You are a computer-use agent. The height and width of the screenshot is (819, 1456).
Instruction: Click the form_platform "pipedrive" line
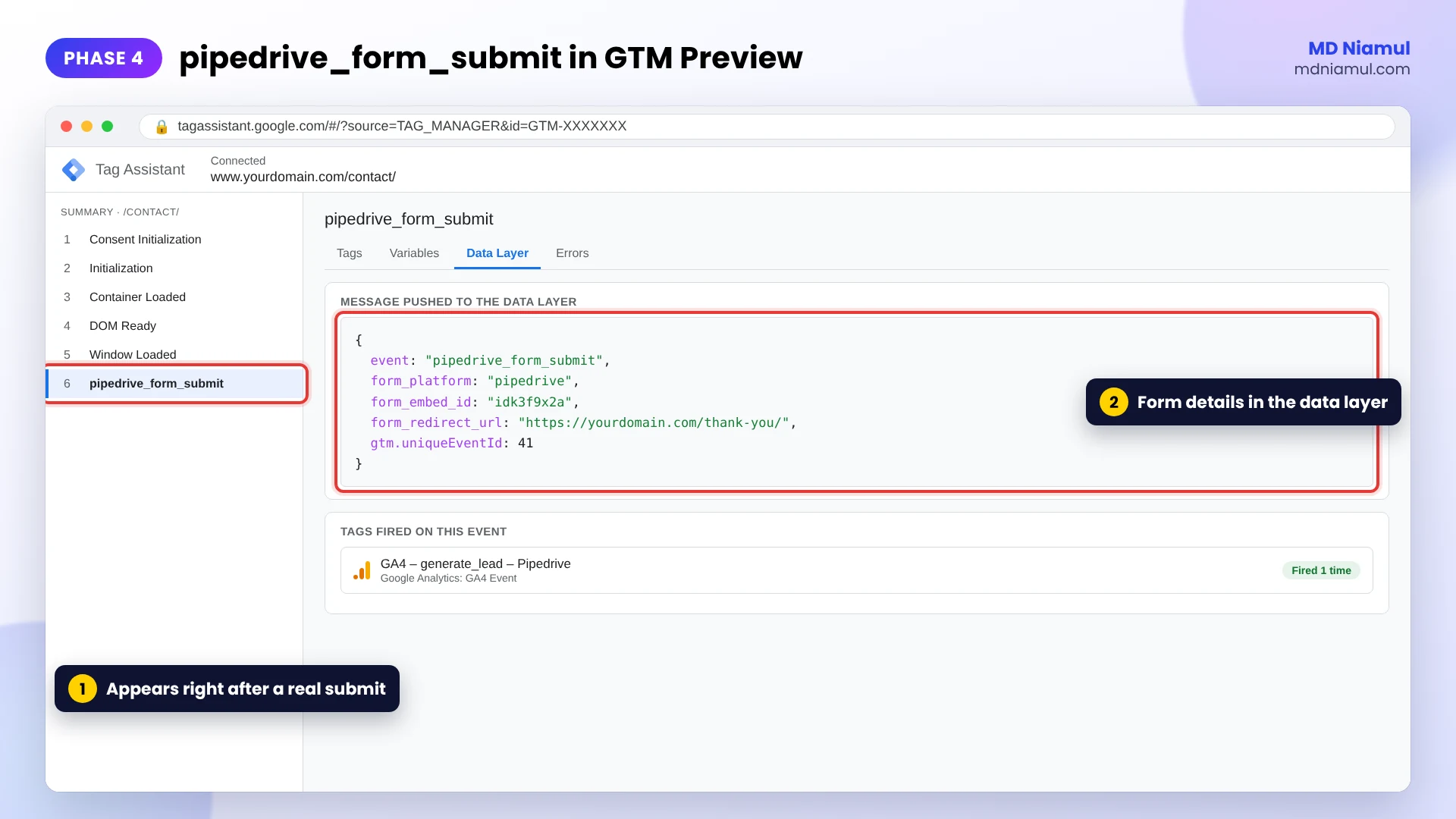point(475,381)
